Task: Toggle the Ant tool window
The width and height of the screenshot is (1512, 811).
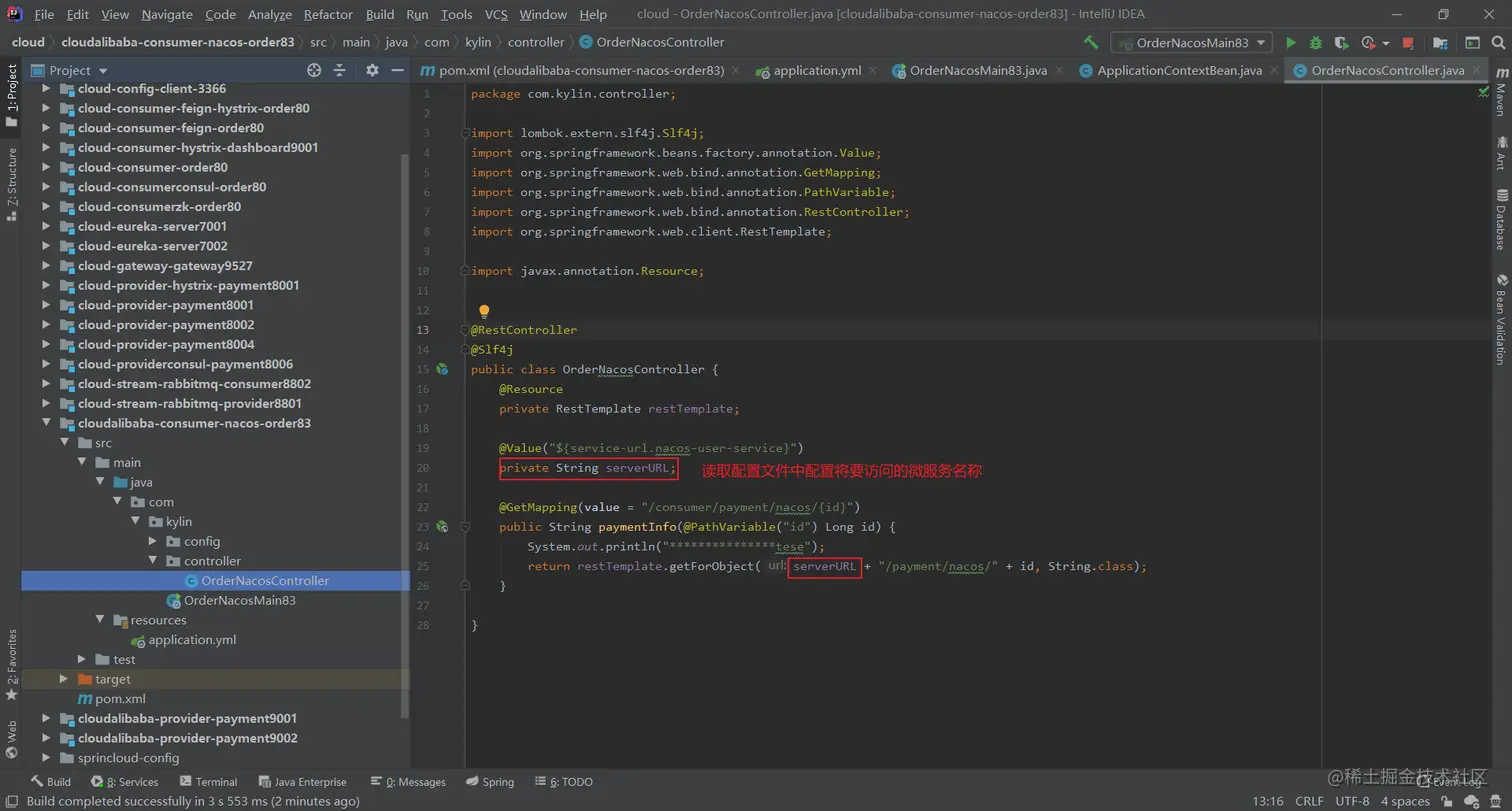Action: pyautogui.click(x=1500, y=152)
